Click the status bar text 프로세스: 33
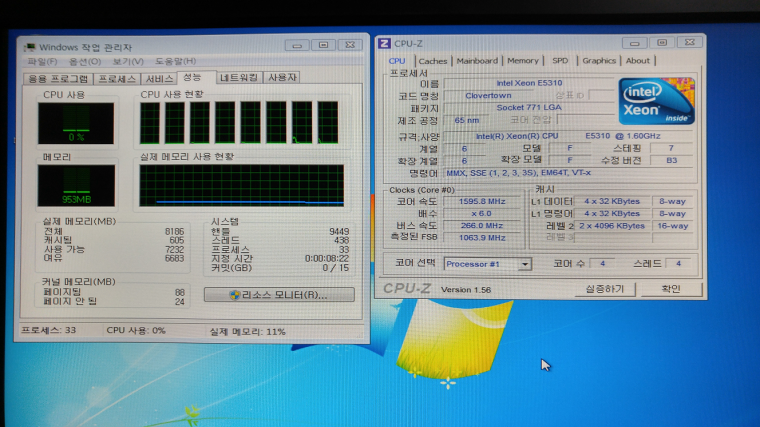 pyautogui.click(x=48, y=330)
